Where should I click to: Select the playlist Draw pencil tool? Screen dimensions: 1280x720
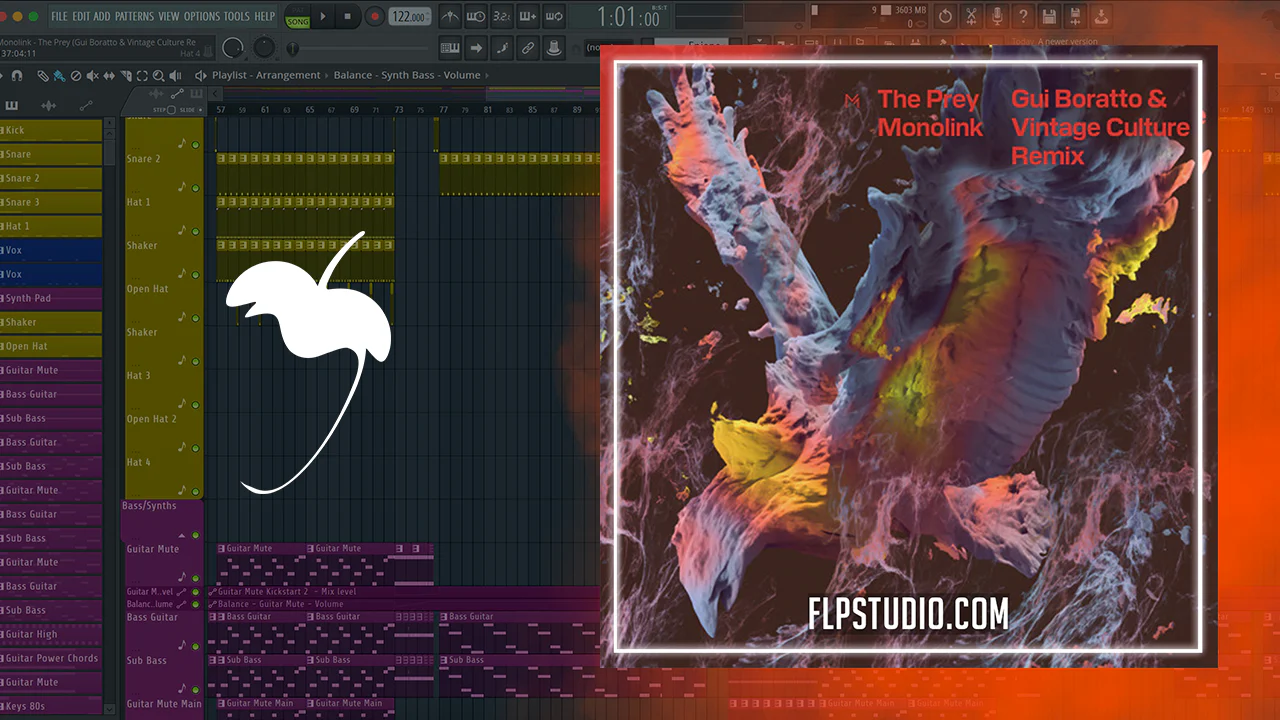42,76
